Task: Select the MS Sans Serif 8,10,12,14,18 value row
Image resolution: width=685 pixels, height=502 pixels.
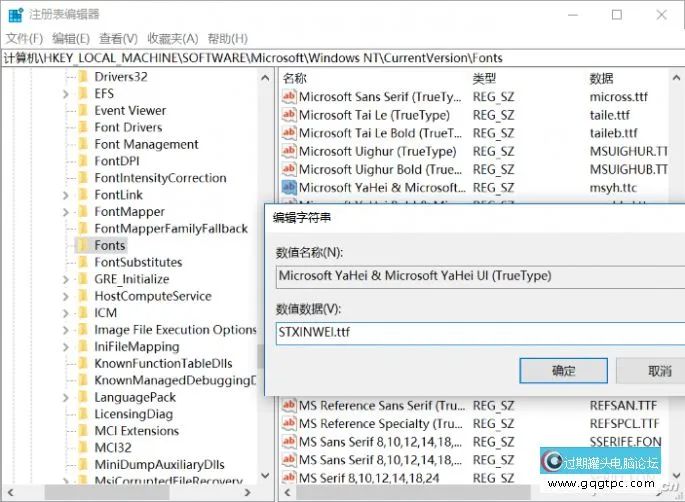Action: pyautogui.click(x=380, y=442)
